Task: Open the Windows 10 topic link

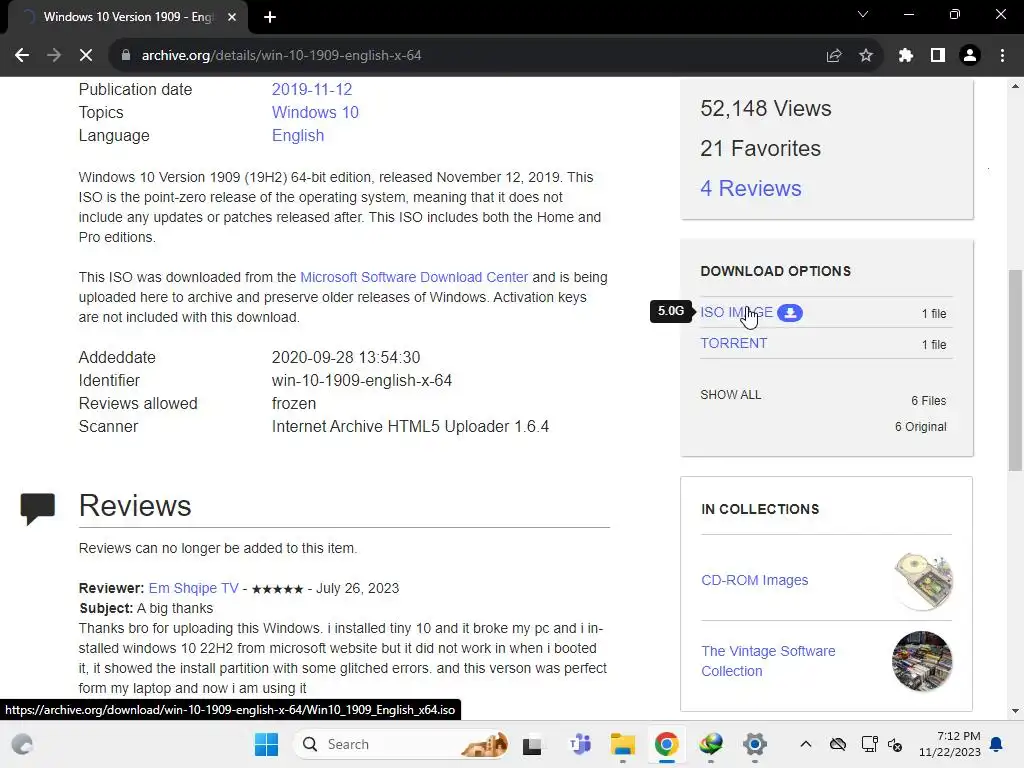Action: (315, 112)
